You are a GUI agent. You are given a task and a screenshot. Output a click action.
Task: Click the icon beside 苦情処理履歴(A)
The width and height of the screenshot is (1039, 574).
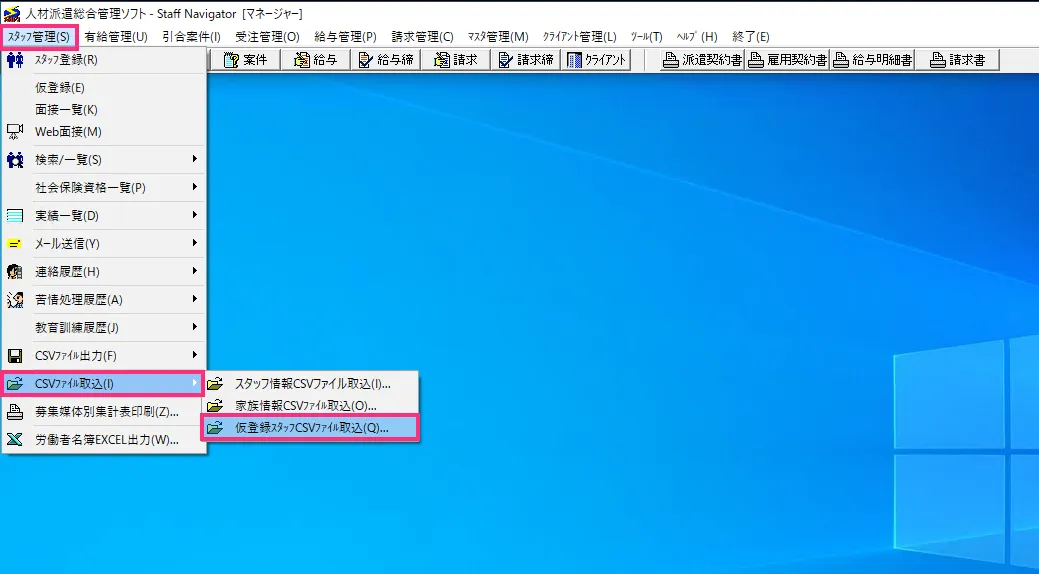(x=15, y=300)
